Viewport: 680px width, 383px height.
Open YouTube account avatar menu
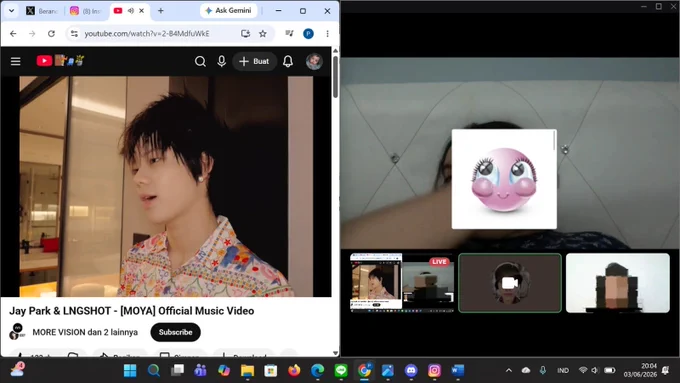(x=314, y=61)
